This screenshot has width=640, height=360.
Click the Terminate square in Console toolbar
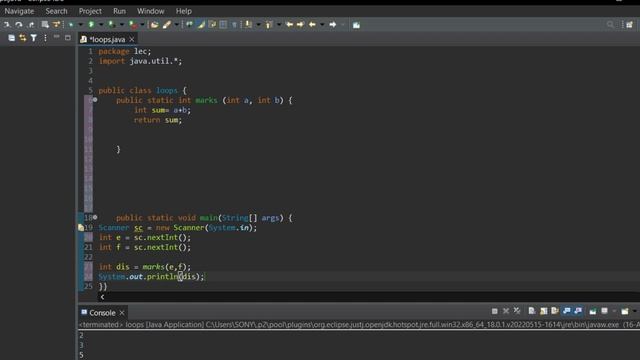click(495, 311)
